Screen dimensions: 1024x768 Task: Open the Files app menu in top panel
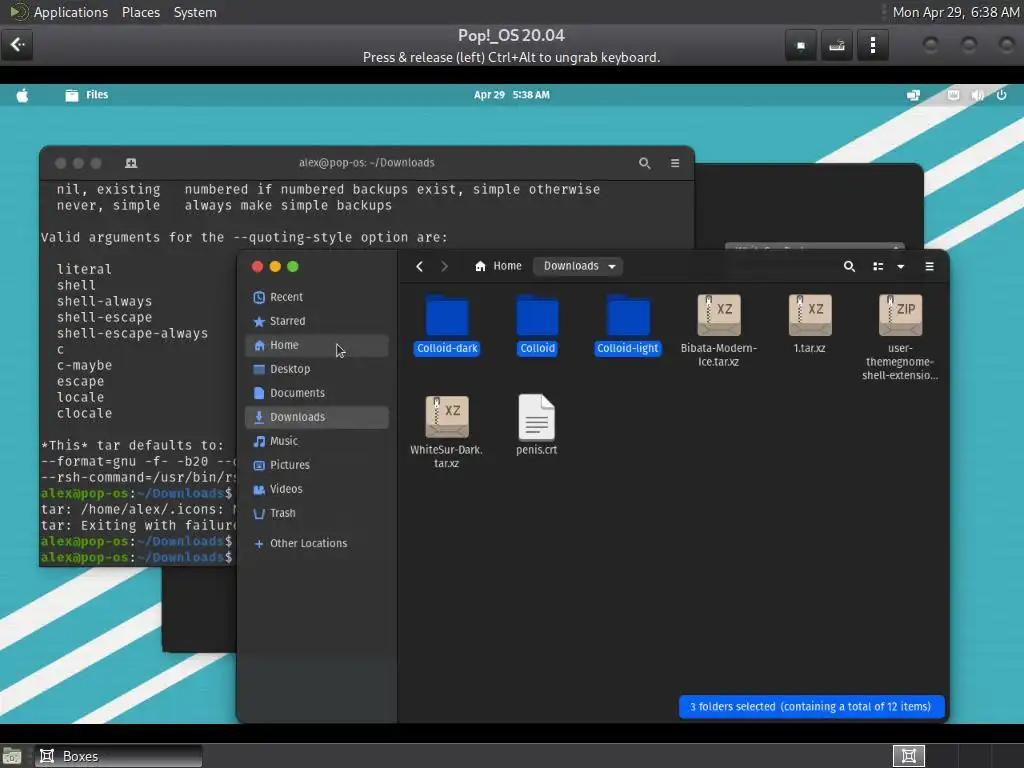(87, 95)
